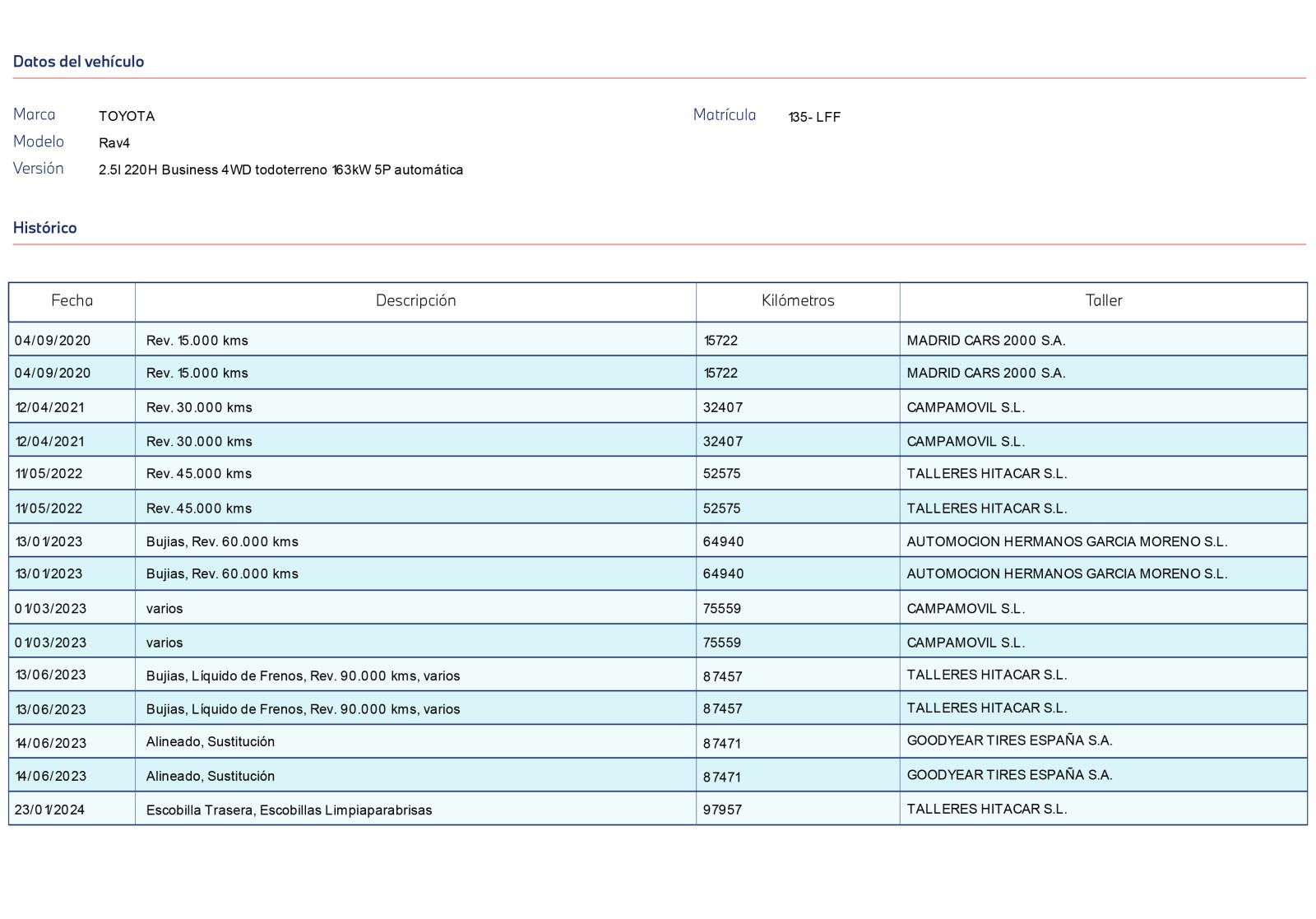1316x919 pixels.
Task: Click the 'Taller' column header
Action: pos(1104,301)
